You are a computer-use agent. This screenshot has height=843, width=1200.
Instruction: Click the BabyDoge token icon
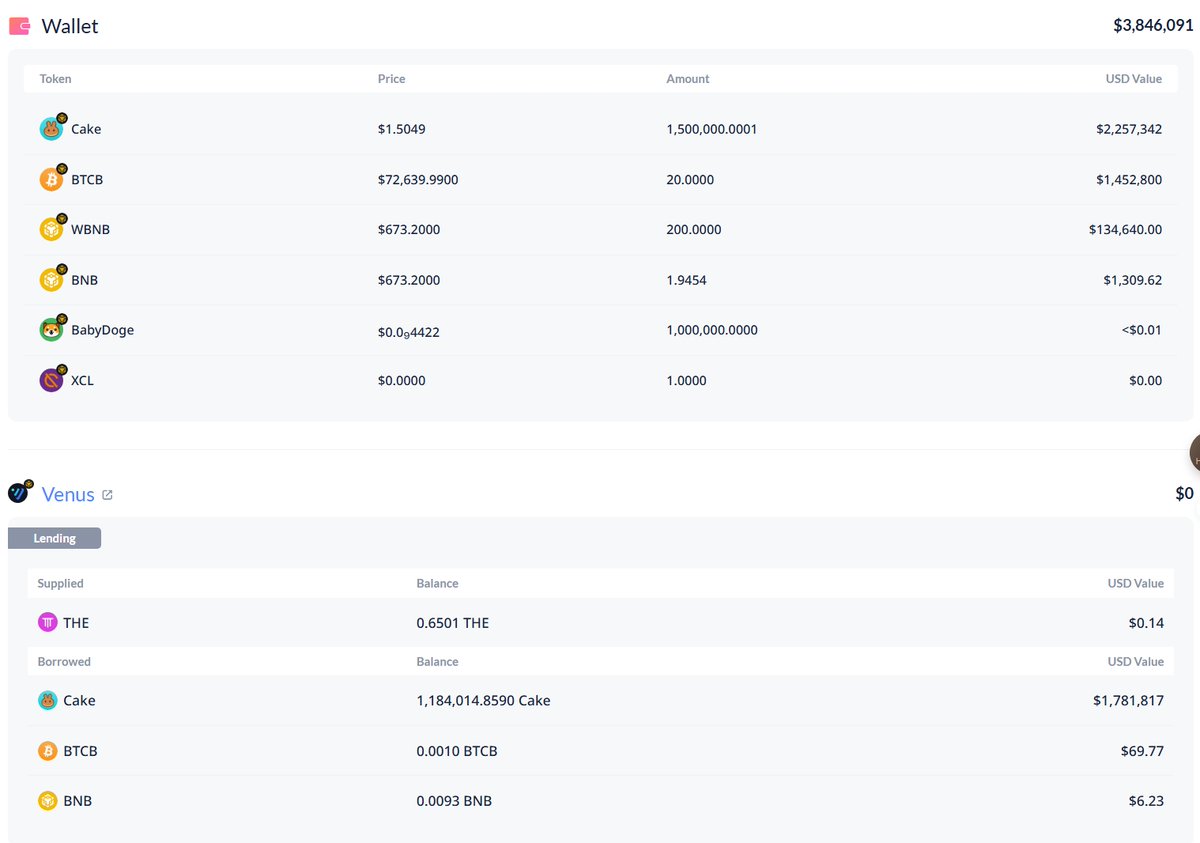(51, 330)
